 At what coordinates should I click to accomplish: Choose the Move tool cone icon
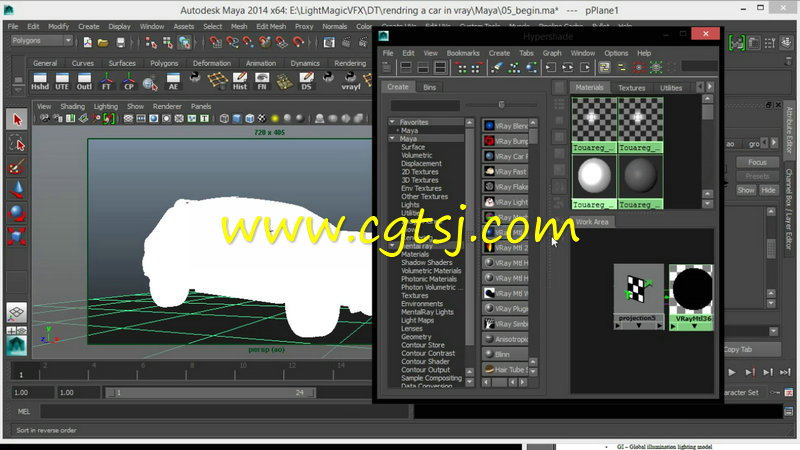click(17, 190)
